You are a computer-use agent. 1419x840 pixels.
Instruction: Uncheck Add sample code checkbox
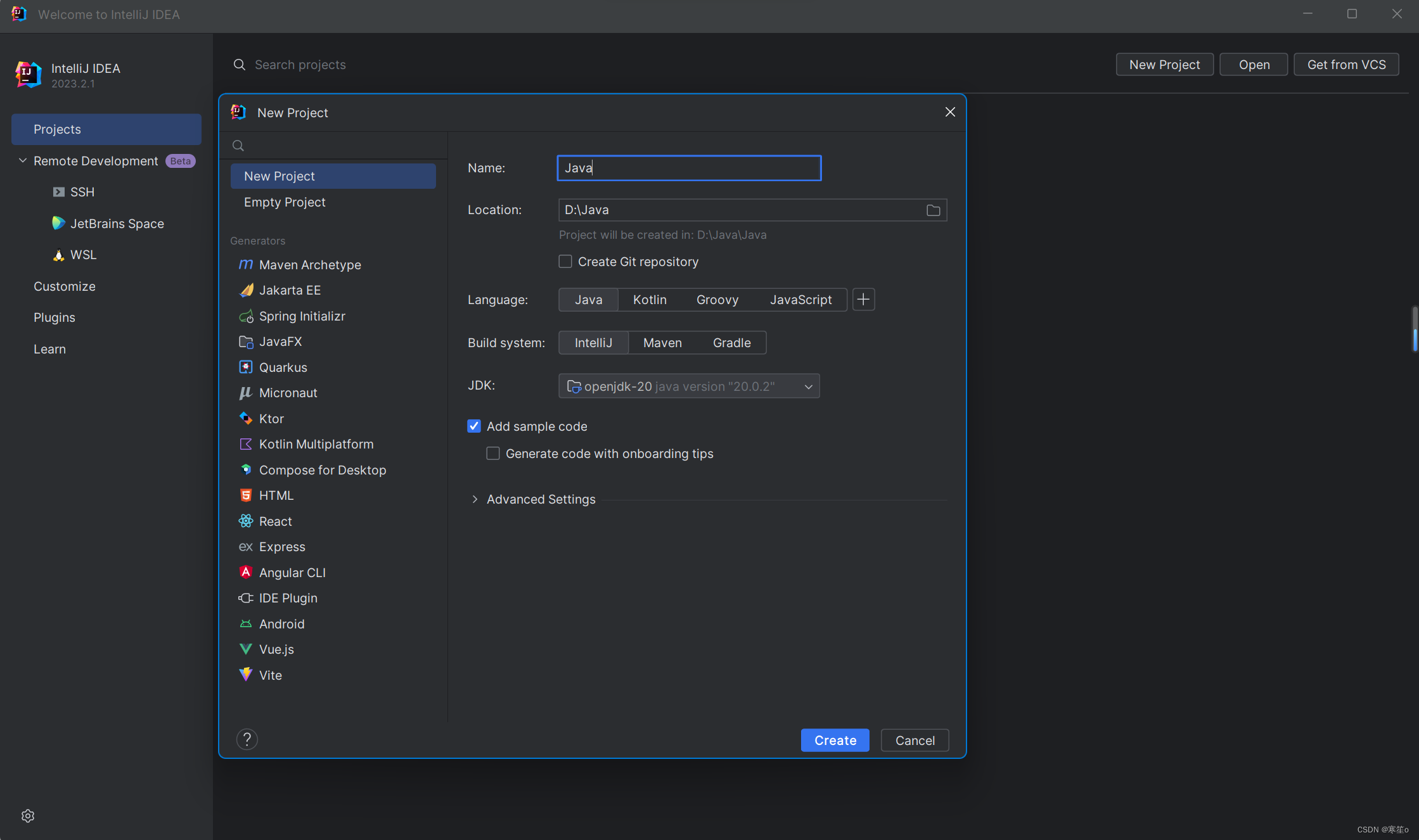pyautogui.click(x=474, y=426)
